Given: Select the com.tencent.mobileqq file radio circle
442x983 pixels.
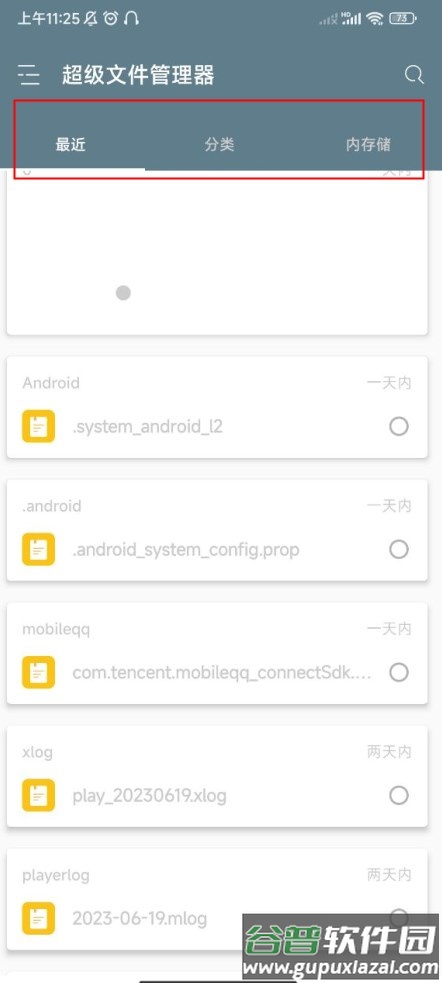Looking at the screenshot, I should coord(399,672).
